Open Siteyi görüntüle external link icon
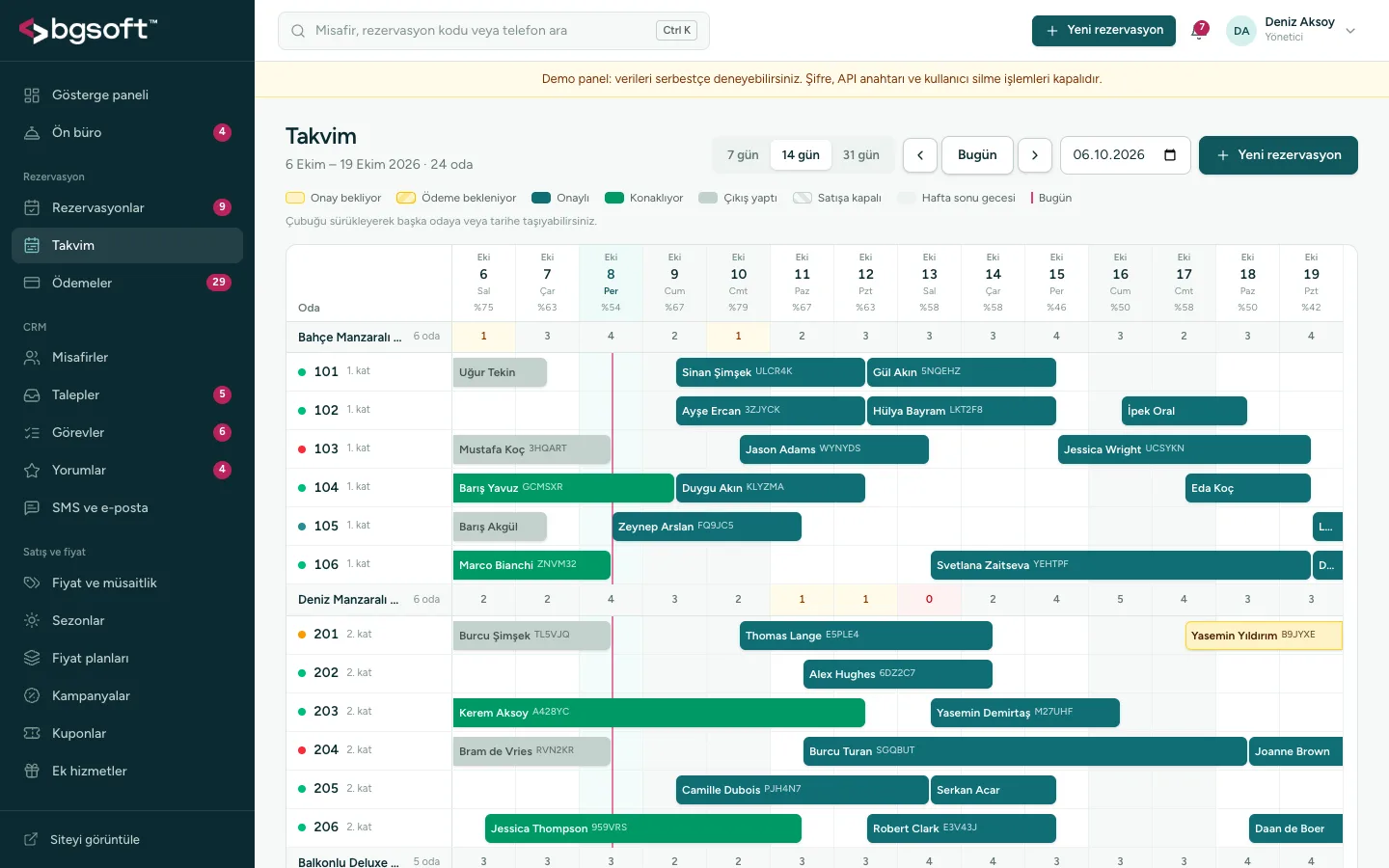This screenshot has height=868, width=1389. (x=31, y=840)
